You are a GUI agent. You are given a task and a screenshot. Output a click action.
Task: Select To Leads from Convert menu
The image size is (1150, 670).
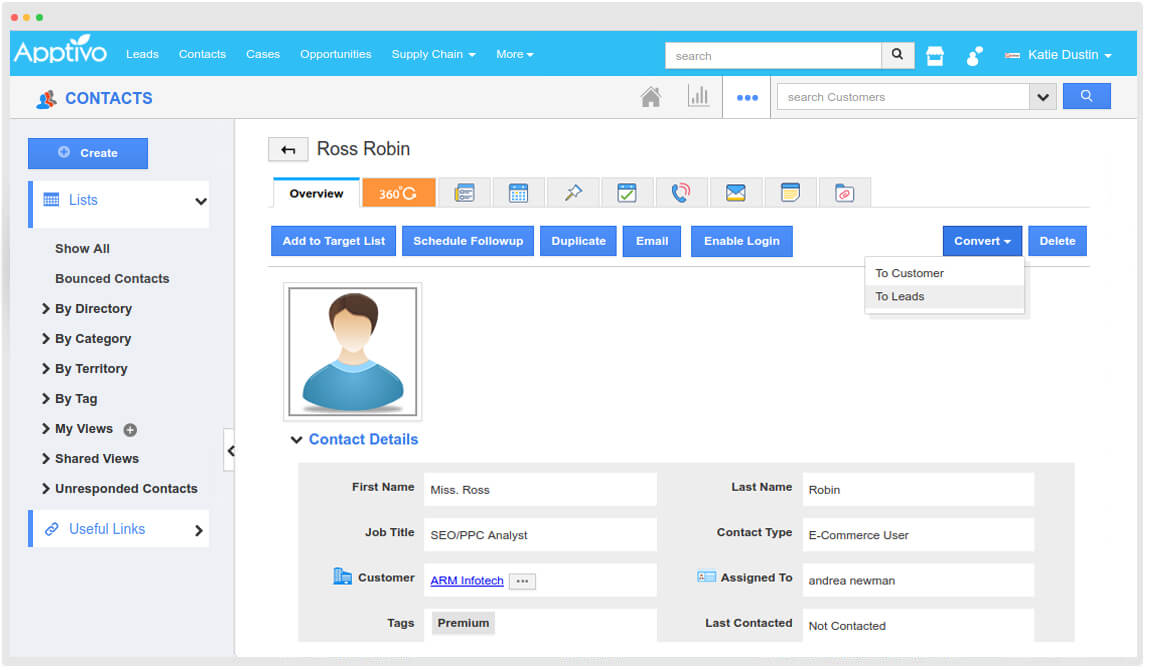[900, 297]
